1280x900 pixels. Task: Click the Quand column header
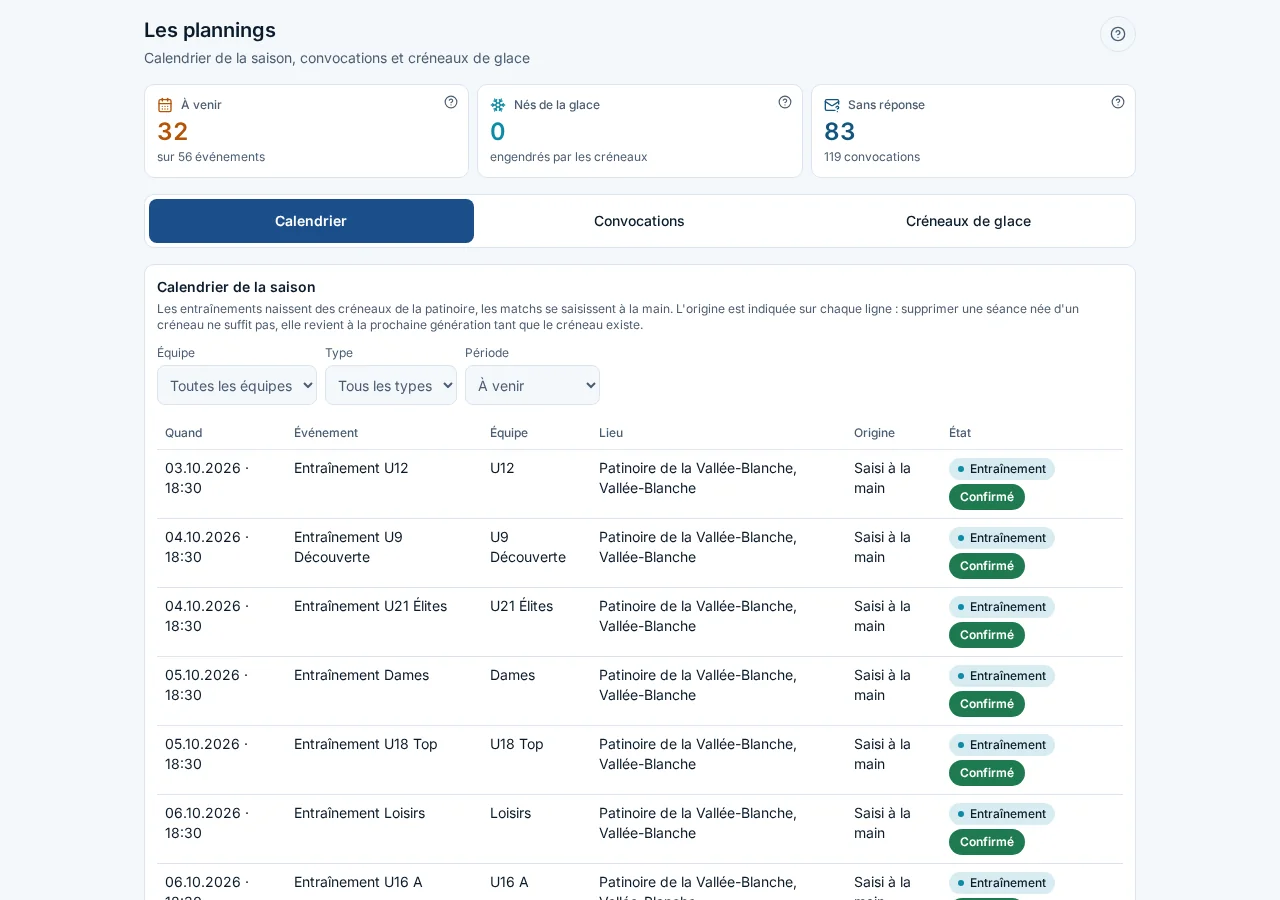184,433
